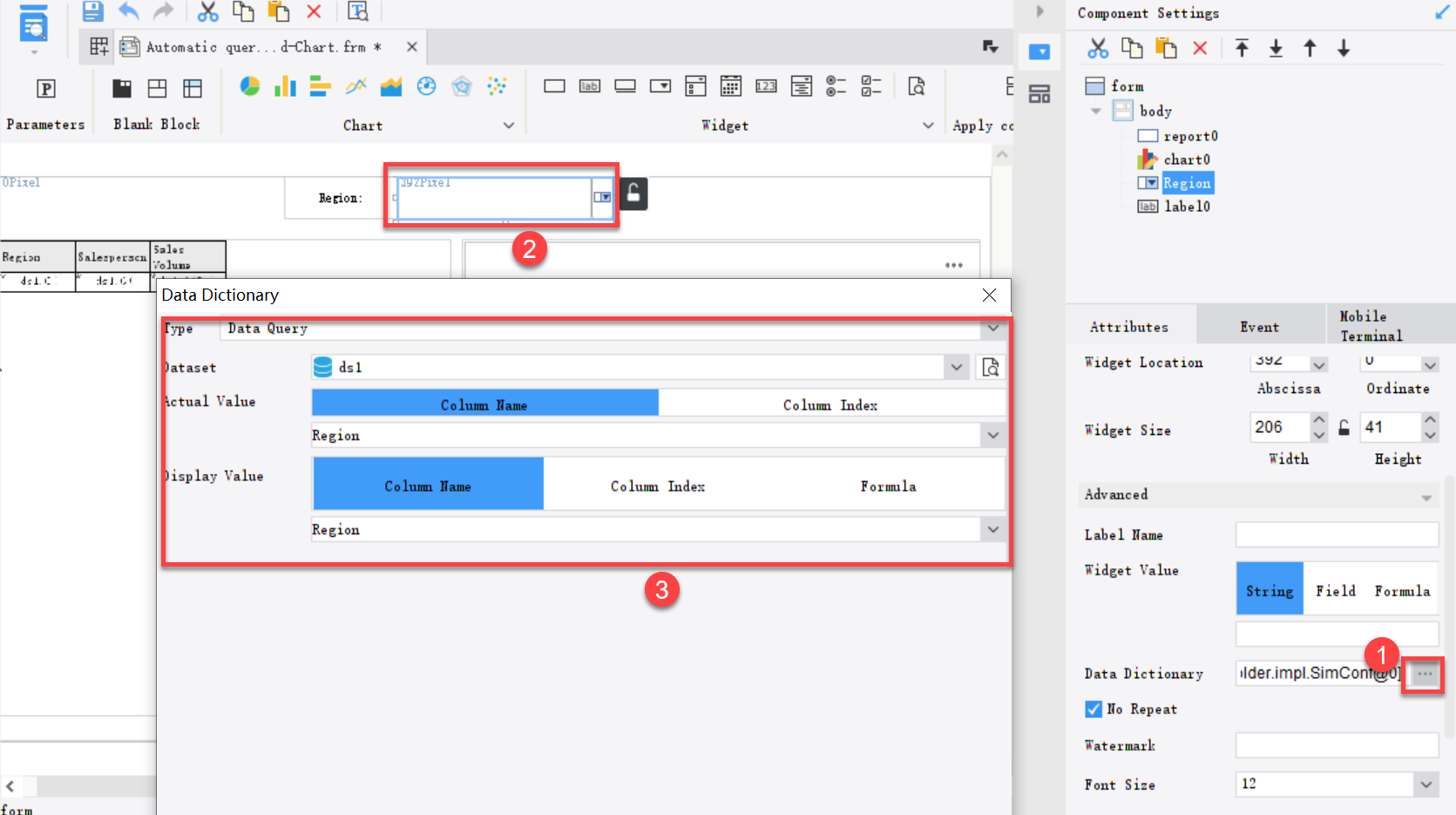Screen dimensions: 1456x815
Task: Insert a pie chart from Chart group
Action: coord(250,86)
